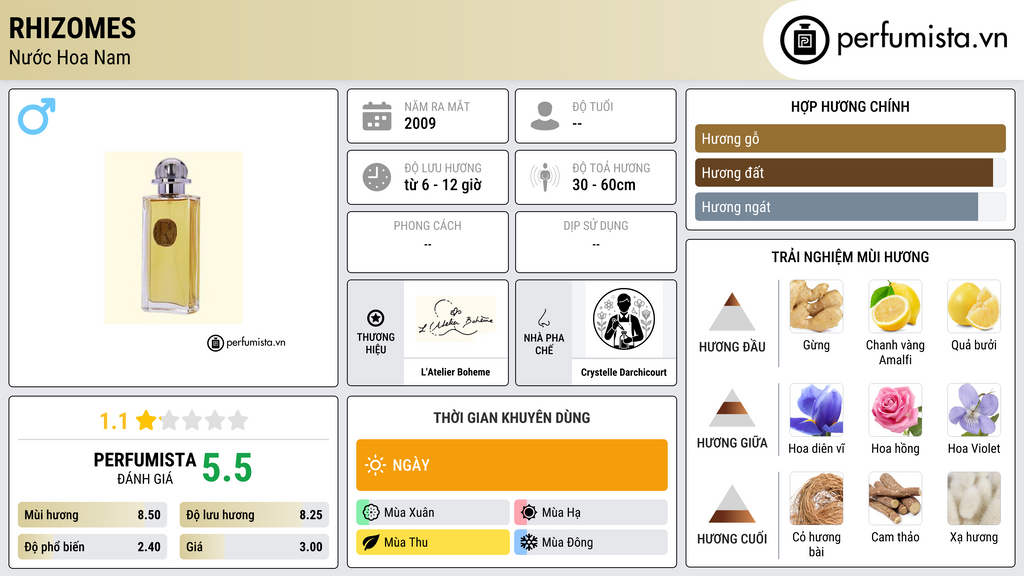Screen dimensions: 1024x576
Task: Click the green 5.5 Perfumista score
Action: click(227, 468)
